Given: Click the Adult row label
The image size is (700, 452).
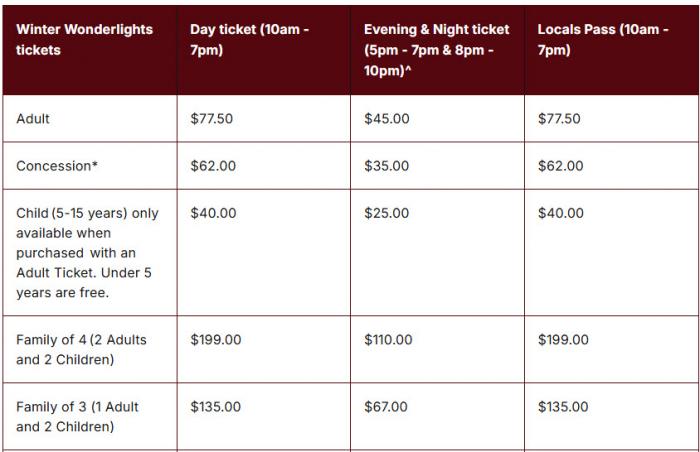Looking at the screenshot, I should point(33,119).
